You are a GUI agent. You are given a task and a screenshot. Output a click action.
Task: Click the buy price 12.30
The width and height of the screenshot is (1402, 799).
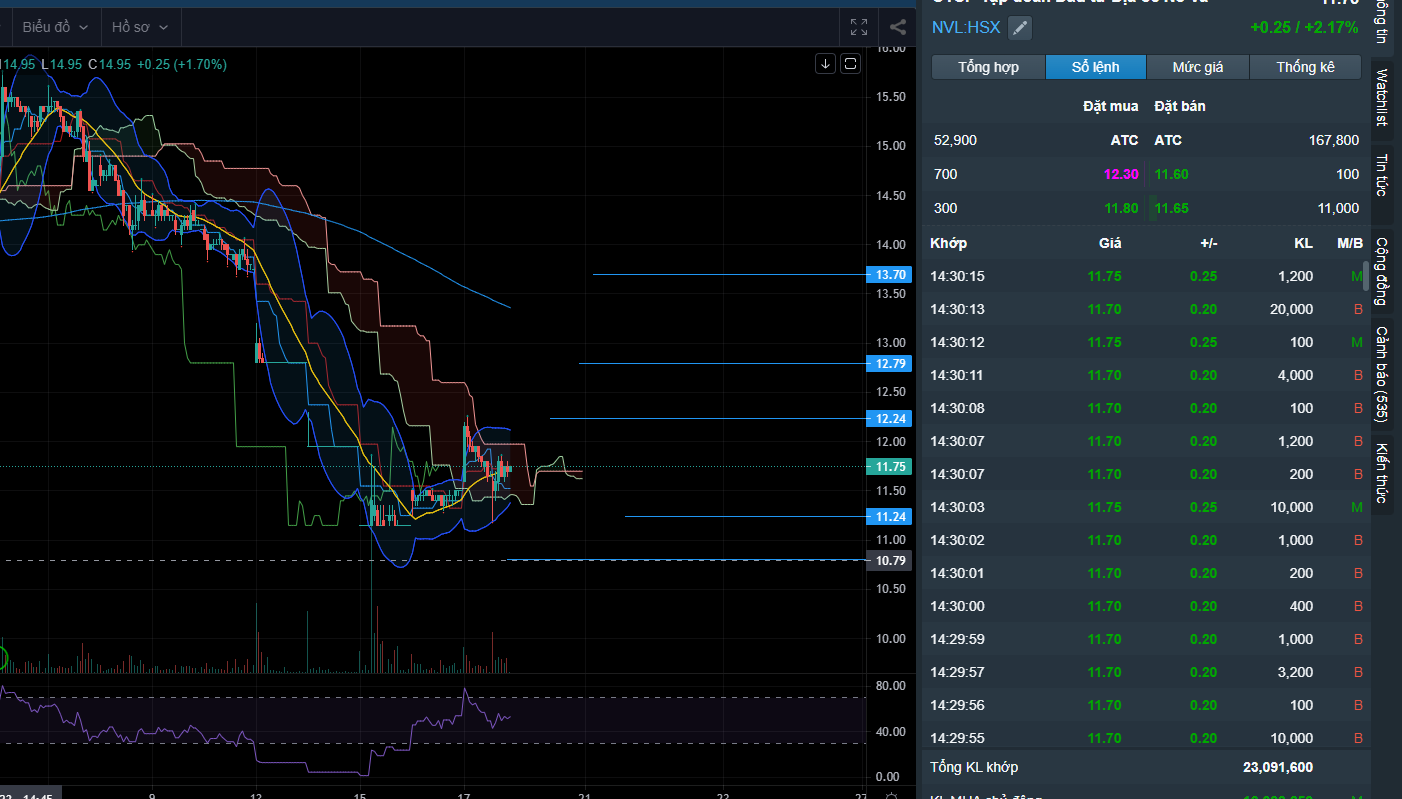pos(1121,174)
